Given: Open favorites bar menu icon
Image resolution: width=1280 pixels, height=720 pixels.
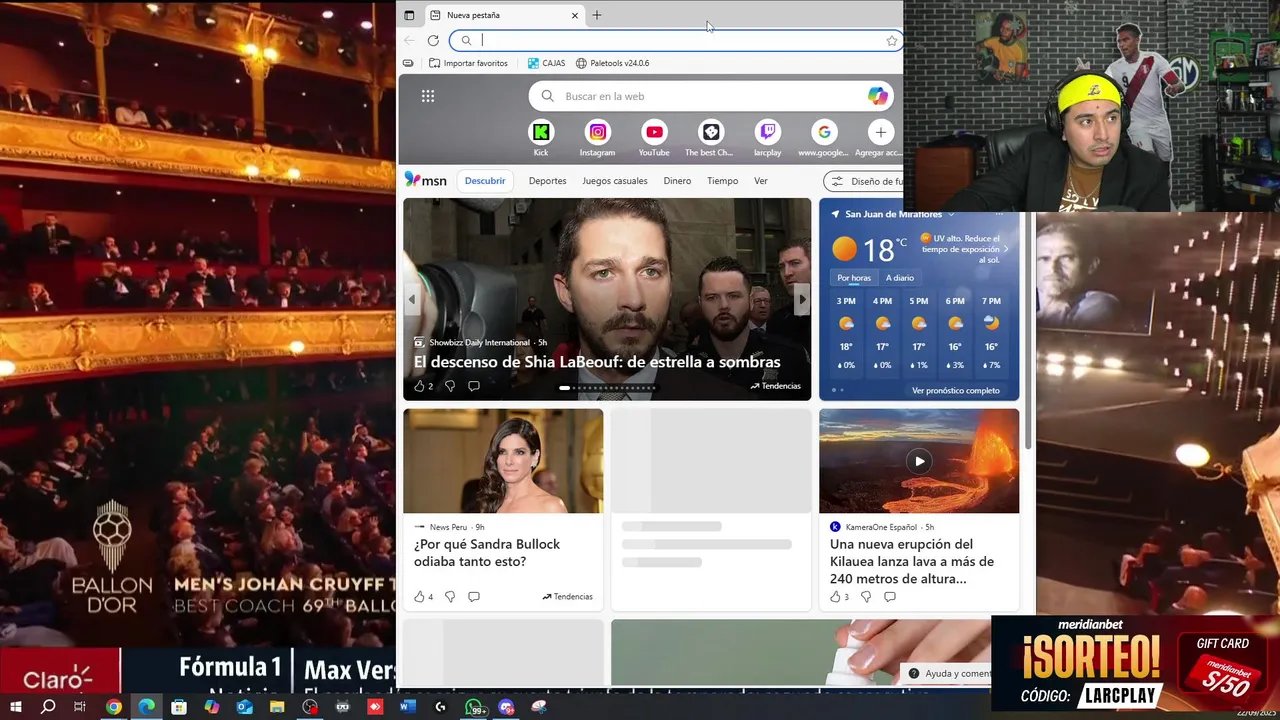Looking at the screenshot, I should (x=408, y=63).
